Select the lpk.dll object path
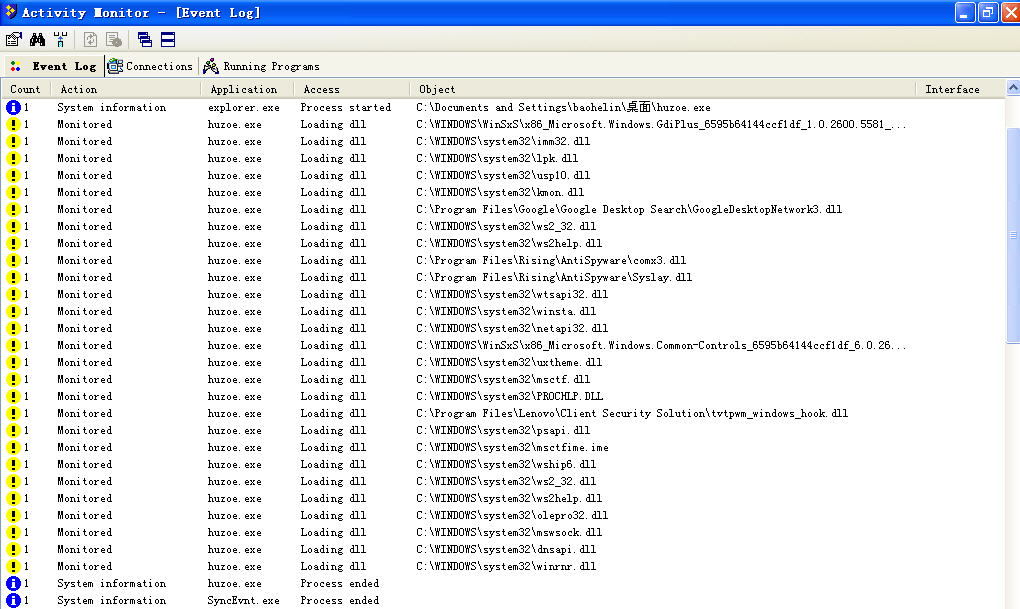 tap(497, 158)
